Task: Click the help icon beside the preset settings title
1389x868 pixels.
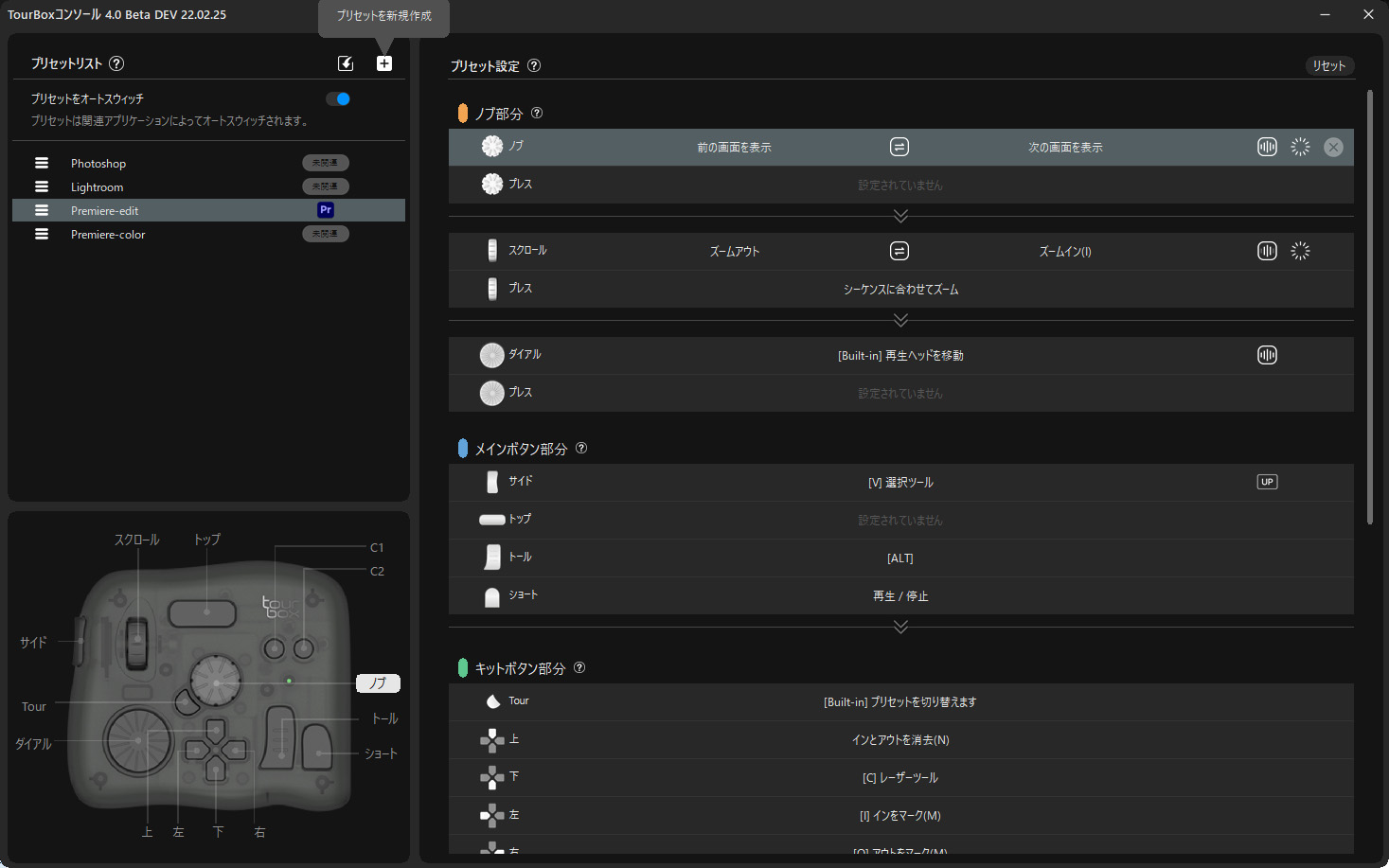Action: (534, 65)
